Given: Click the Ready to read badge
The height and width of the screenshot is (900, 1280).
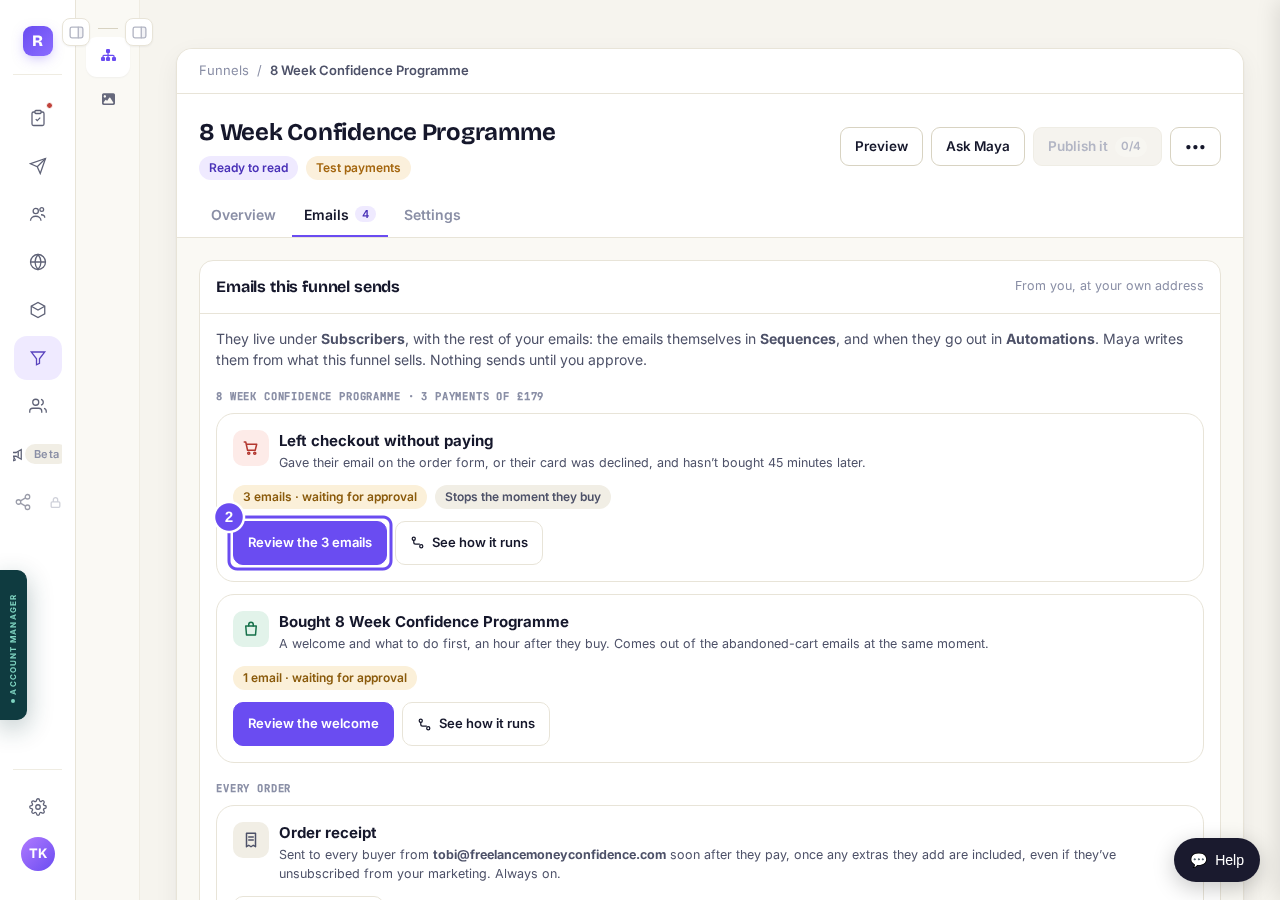Looking at the screenshot, I should click(x=248, y=168).
